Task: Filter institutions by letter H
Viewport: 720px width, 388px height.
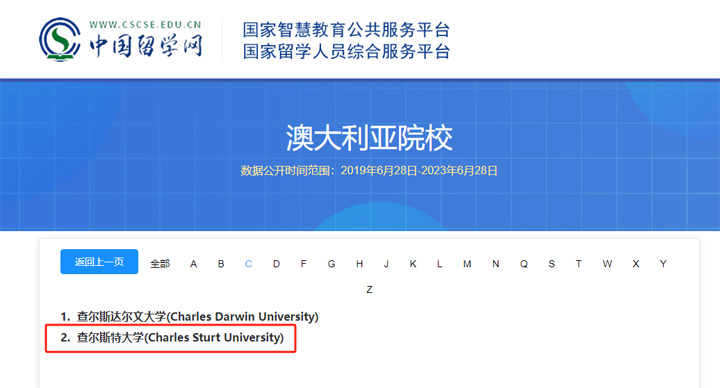Action: click(360, 264)
